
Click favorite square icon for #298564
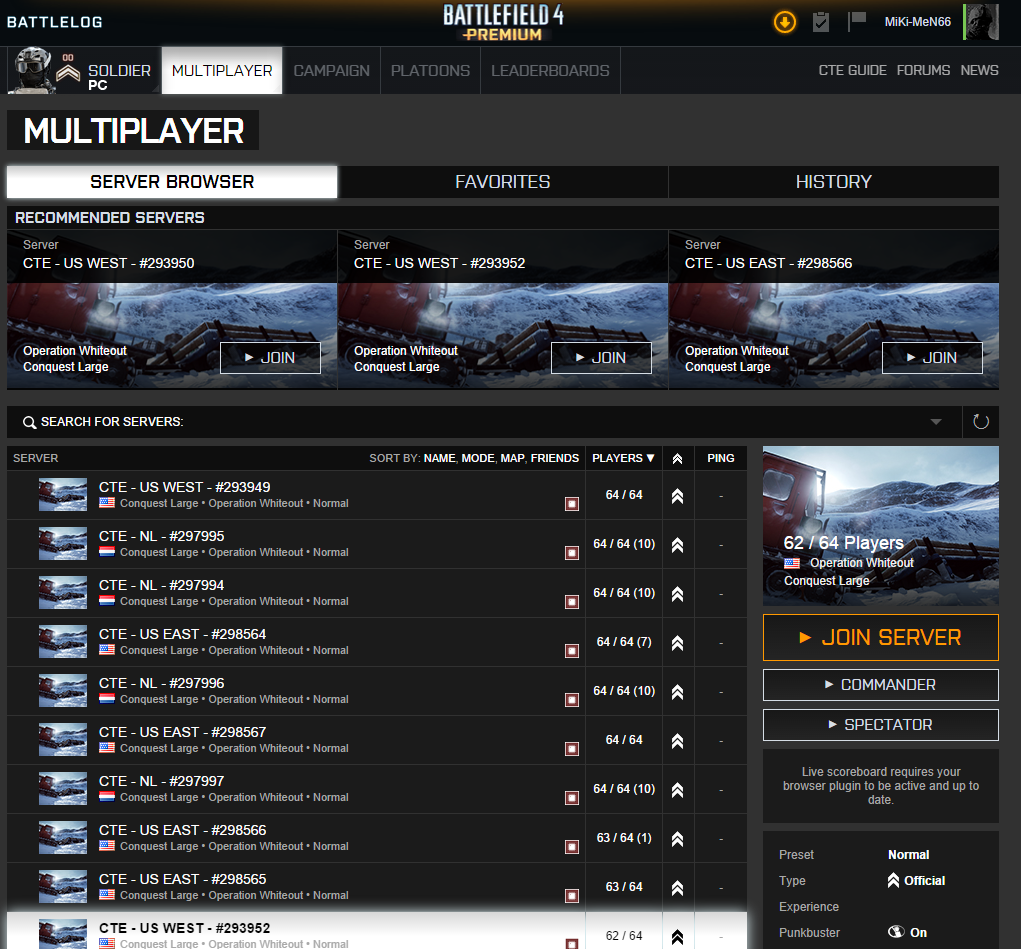click(x=572, y=651)
